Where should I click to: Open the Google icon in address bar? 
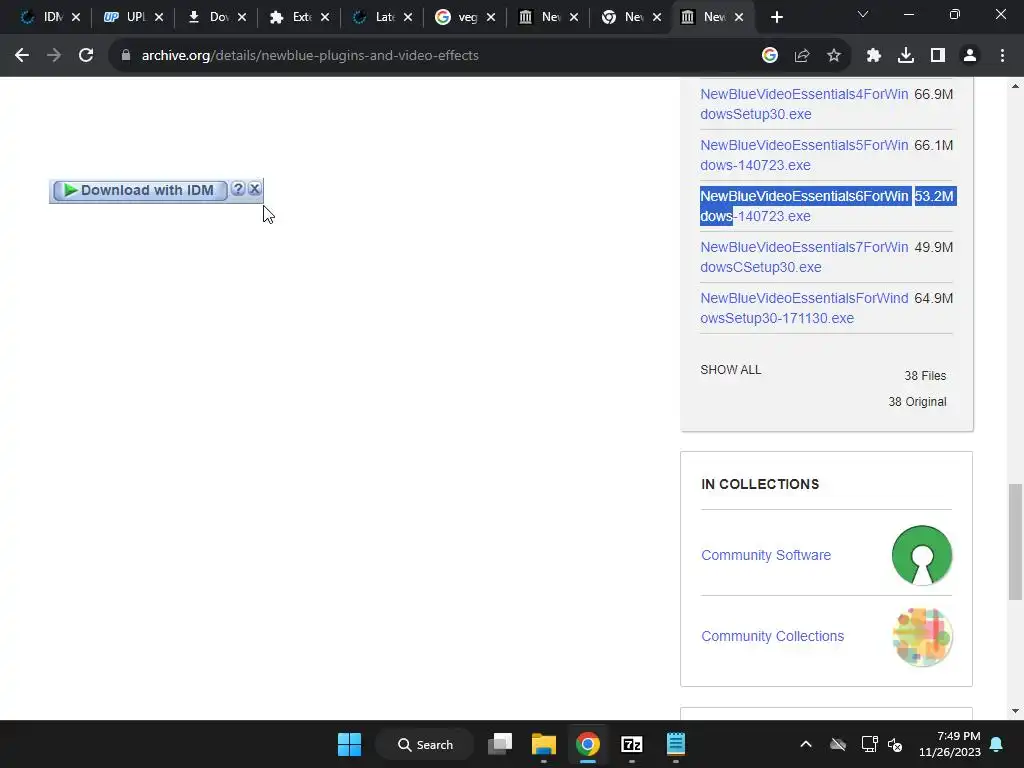[770, 56]
